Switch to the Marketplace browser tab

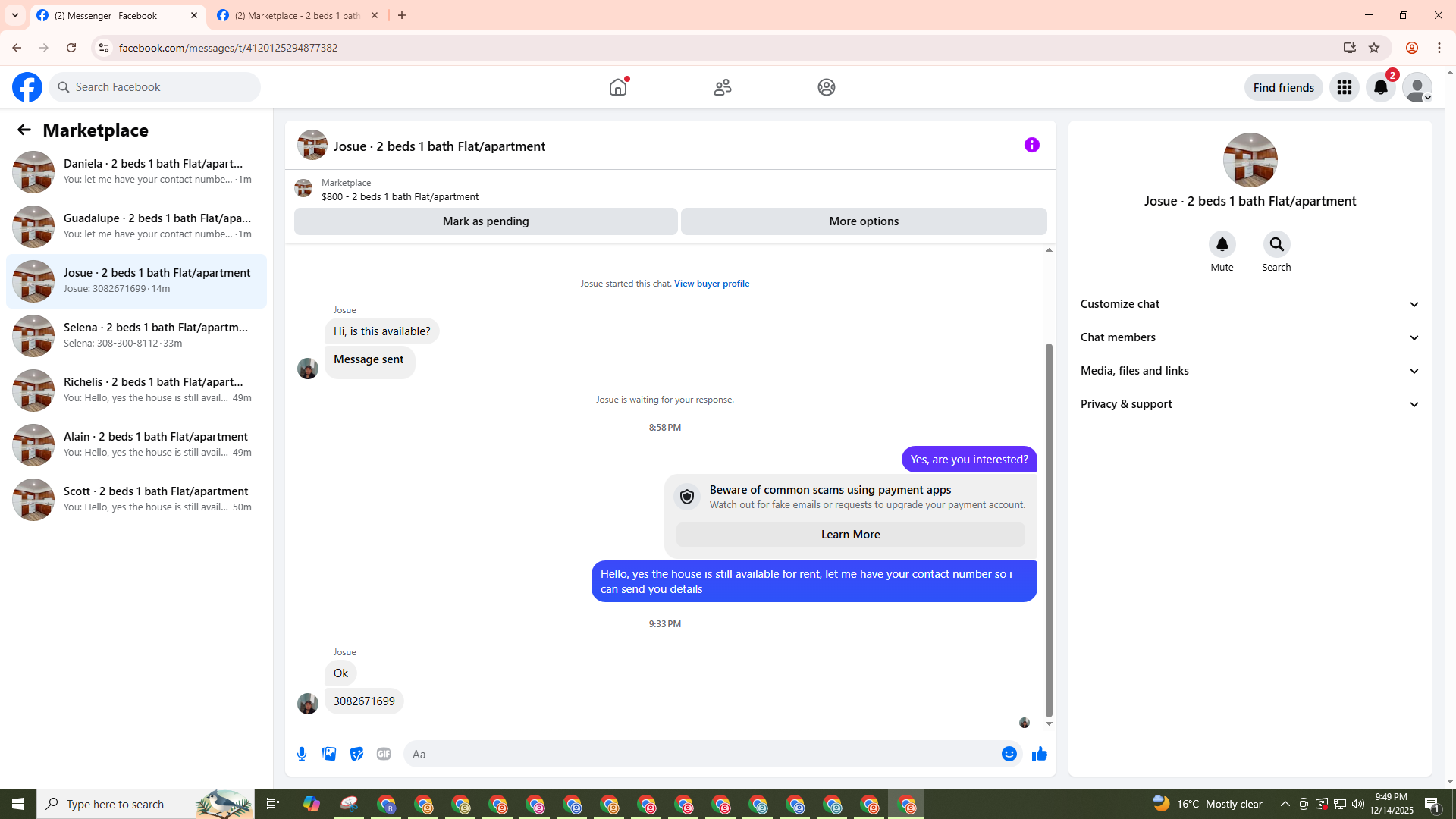(x=297, y=15)
